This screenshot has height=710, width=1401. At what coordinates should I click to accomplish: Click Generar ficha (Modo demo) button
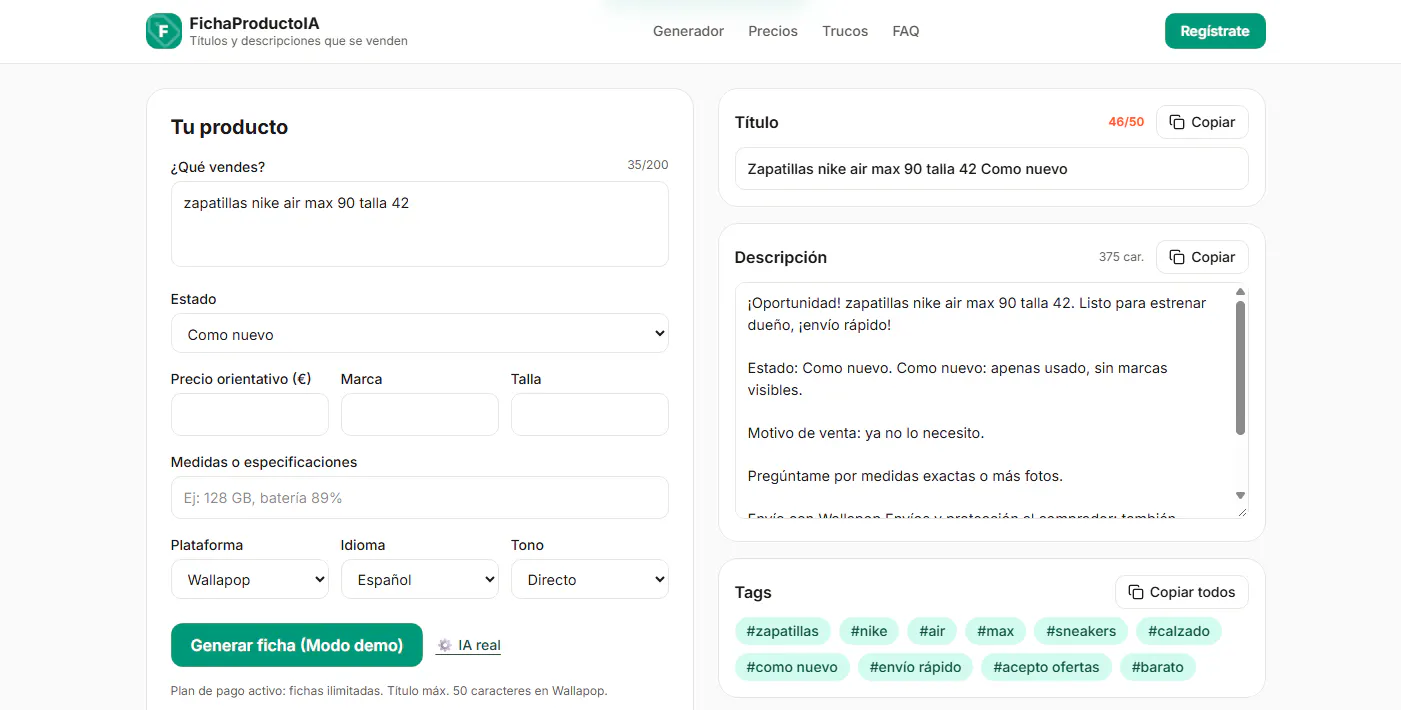[x=297, y=645]
